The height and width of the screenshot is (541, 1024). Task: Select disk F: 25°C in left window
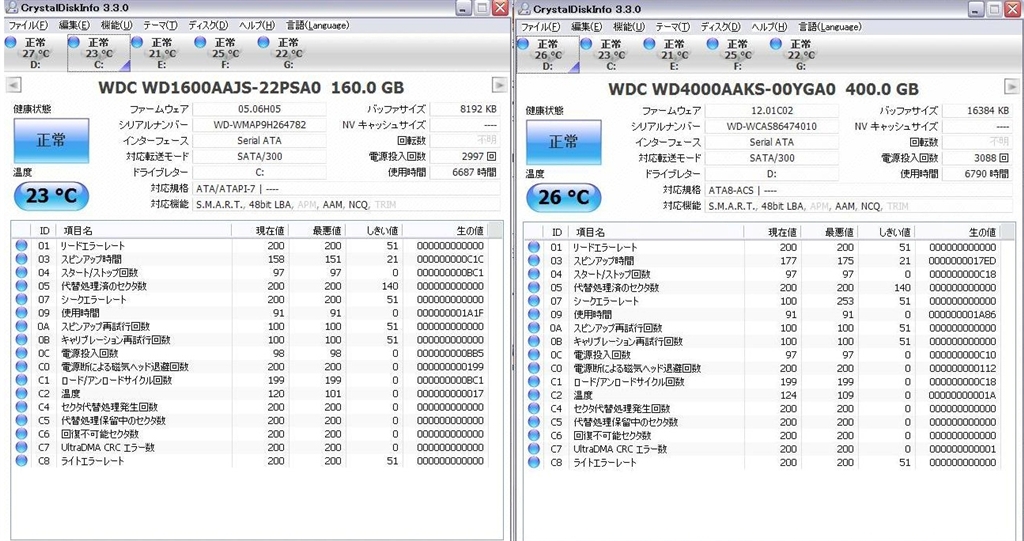(225, 53)
